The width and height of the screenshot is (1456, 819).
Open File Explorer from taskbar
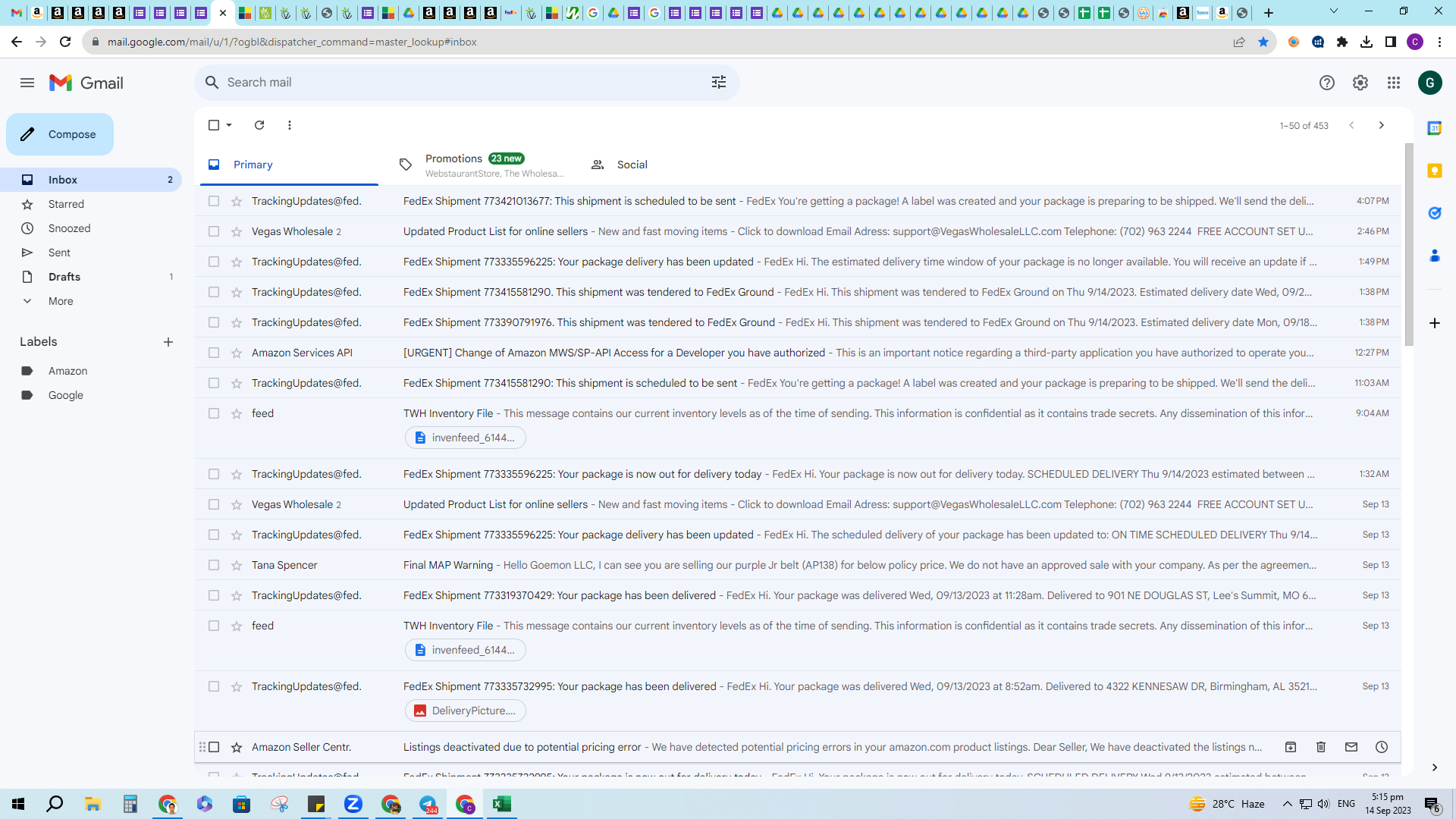pyautogui.click(x=93, y=804)
